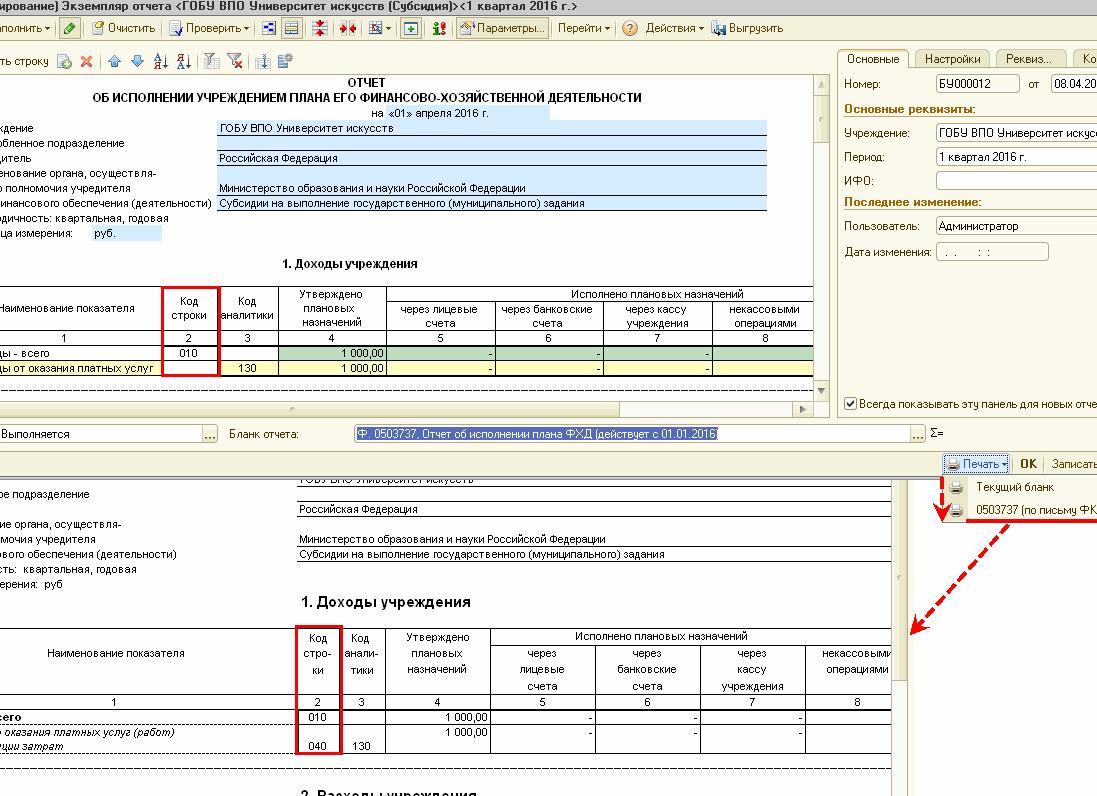Click the print preview vertical scrollbar thumb
Image resolution: width=1097 pixels, height=796 pixels.
pyautogui.click(x=900, y=578)
